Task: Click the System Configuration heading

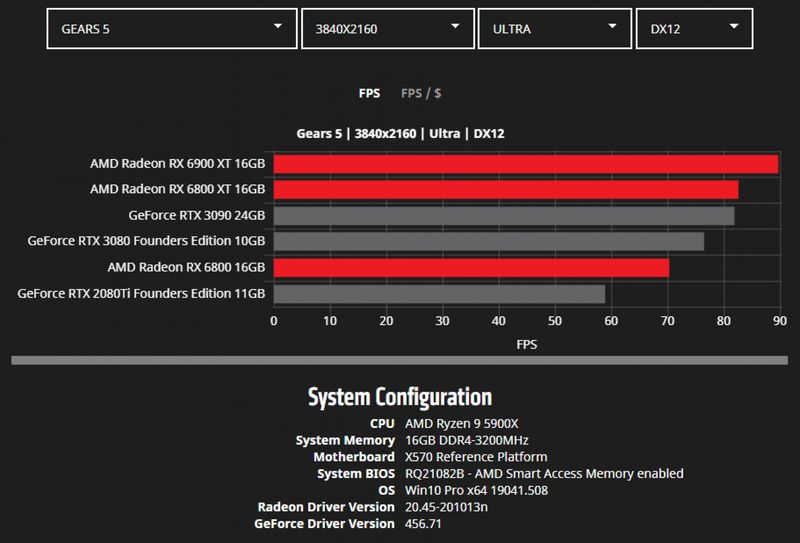Action: tap(400, 397)
